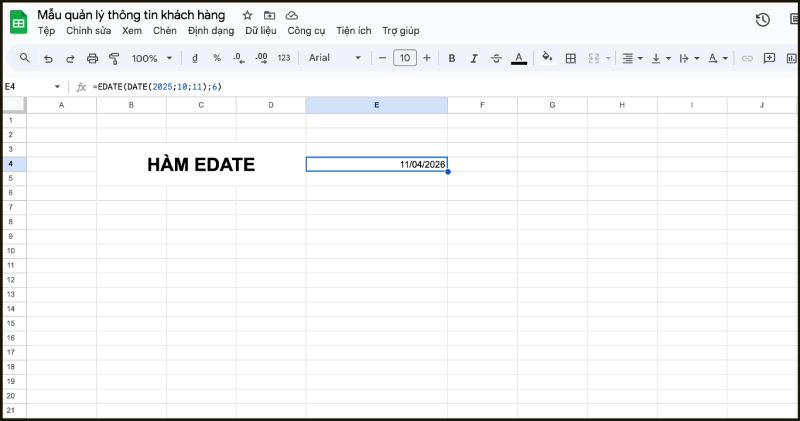
Task: Open the search menus magnifier
Action: click(24, 58)
